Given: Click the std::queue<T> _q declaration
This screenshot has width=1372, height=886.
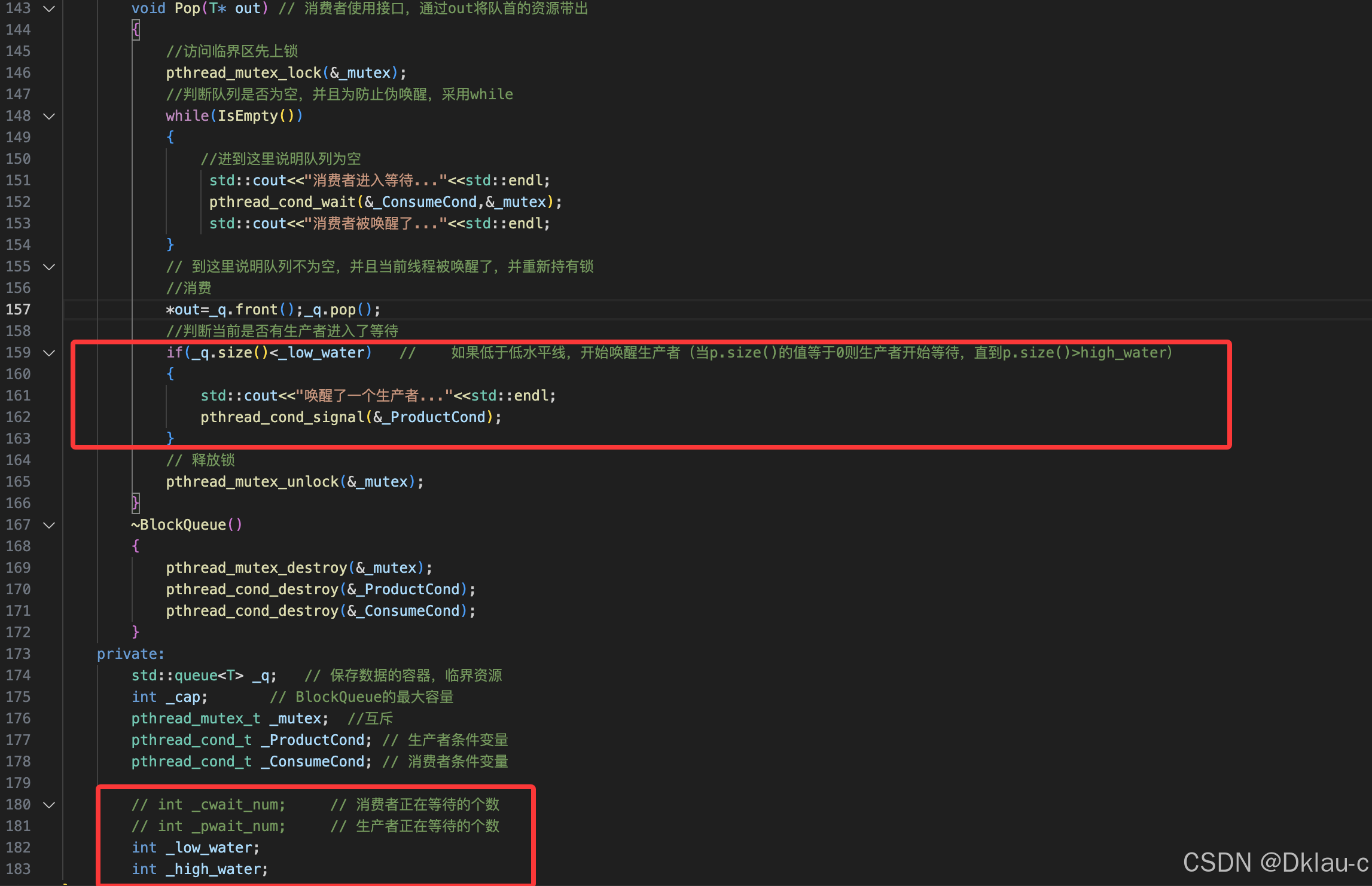Looking at the screenshot, I should pyautogui.click(x=203, y=676).
